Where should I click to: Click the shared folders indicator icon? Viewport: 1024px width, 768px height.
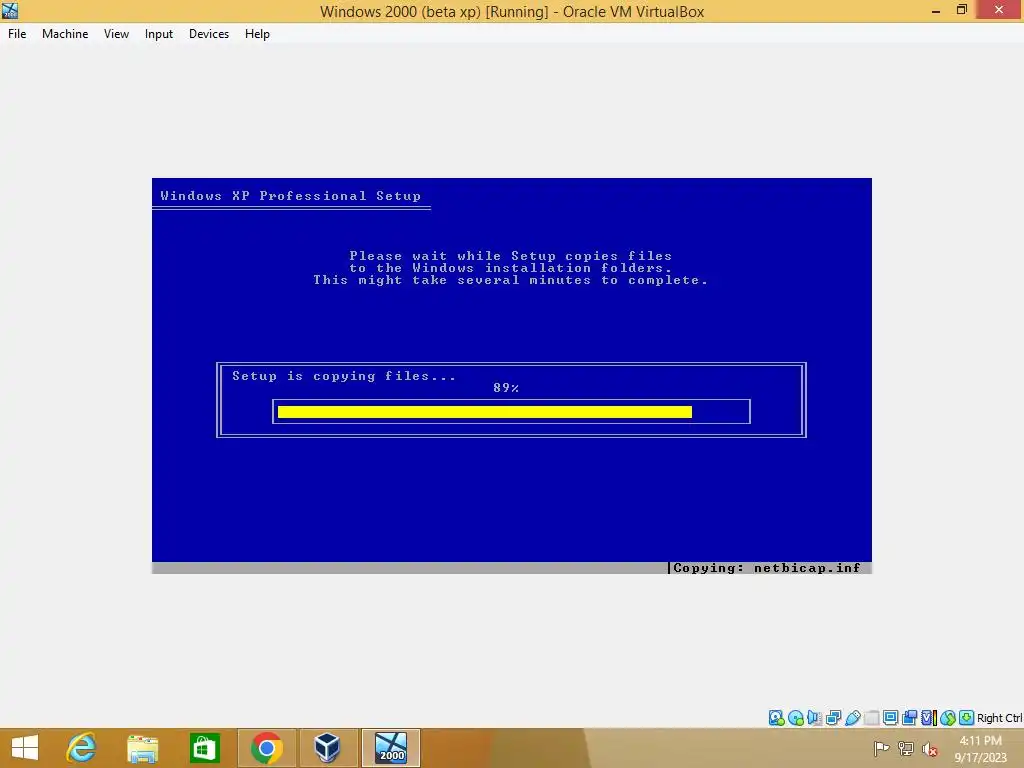click(871, 718)
